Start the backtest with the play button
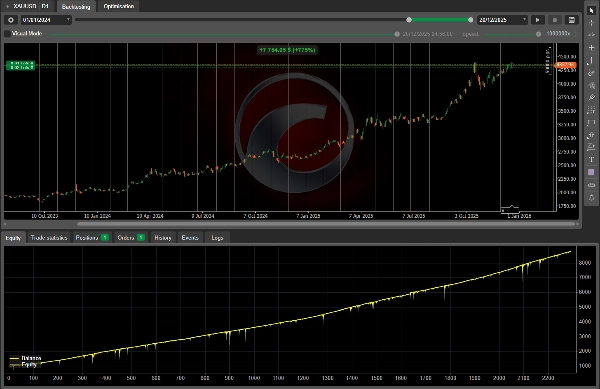This screenshot has height=389, width=600. point(537,20)
